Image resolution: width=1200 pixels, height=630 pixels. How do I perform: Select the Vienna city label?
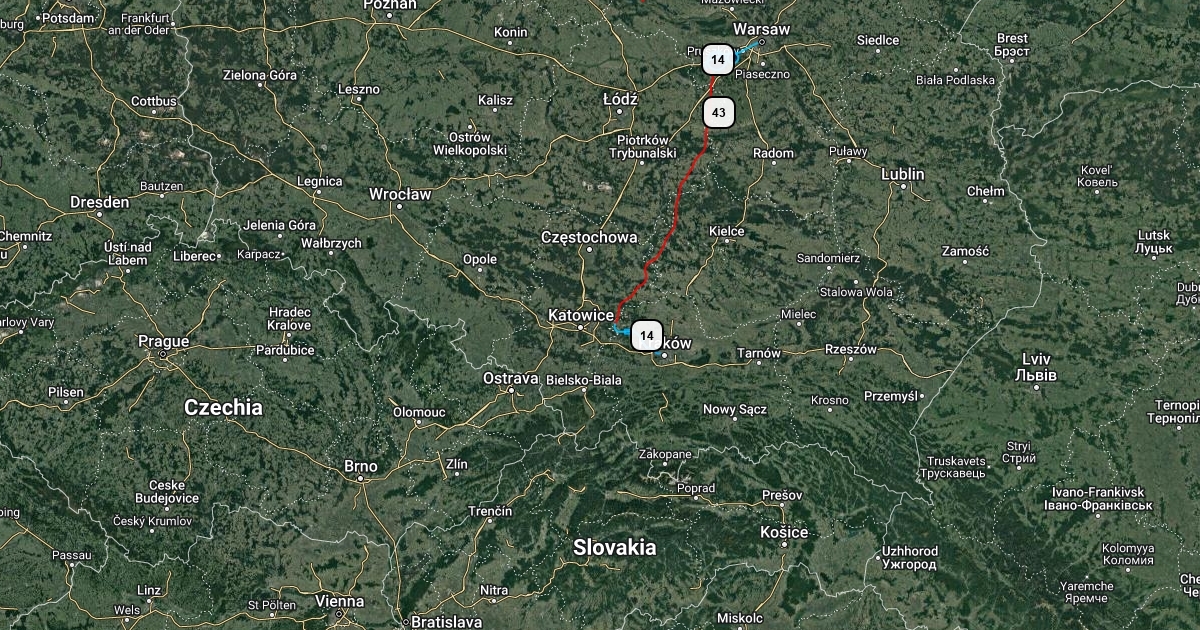pos(340,601)
